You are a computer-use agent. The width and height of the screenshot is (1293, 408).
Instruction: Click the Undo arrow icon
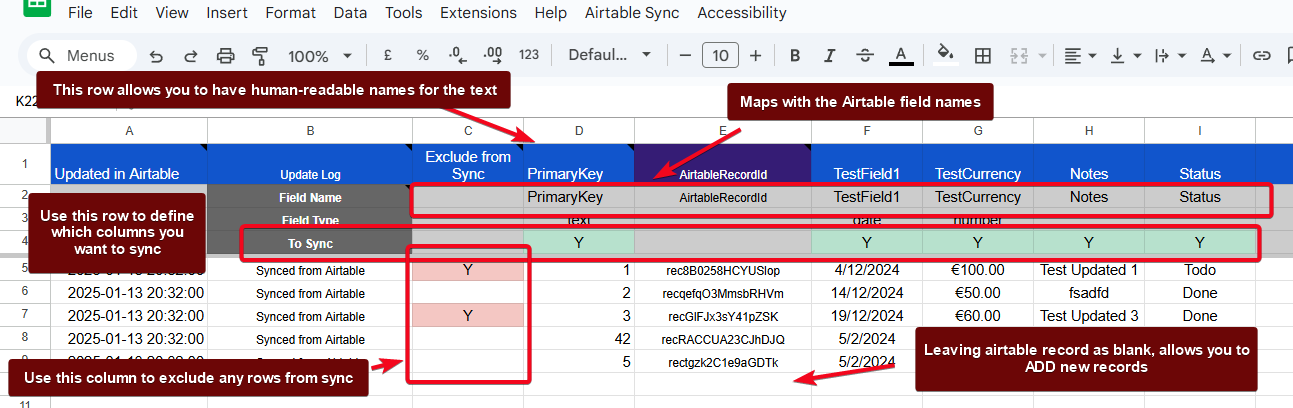(x=156, y=56)
